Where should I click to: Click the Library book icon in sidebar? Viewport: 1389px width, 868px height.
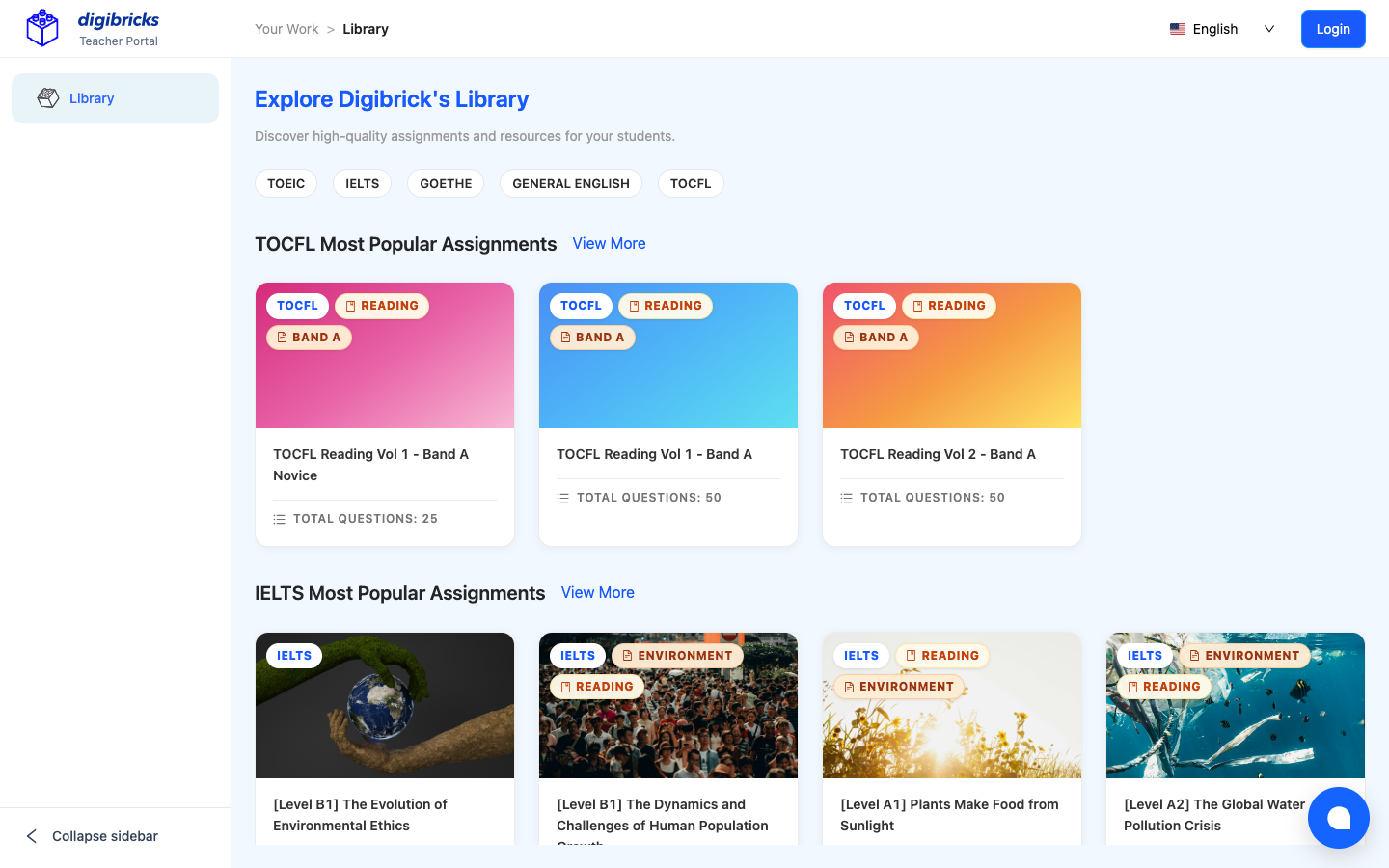coord(48,98)
